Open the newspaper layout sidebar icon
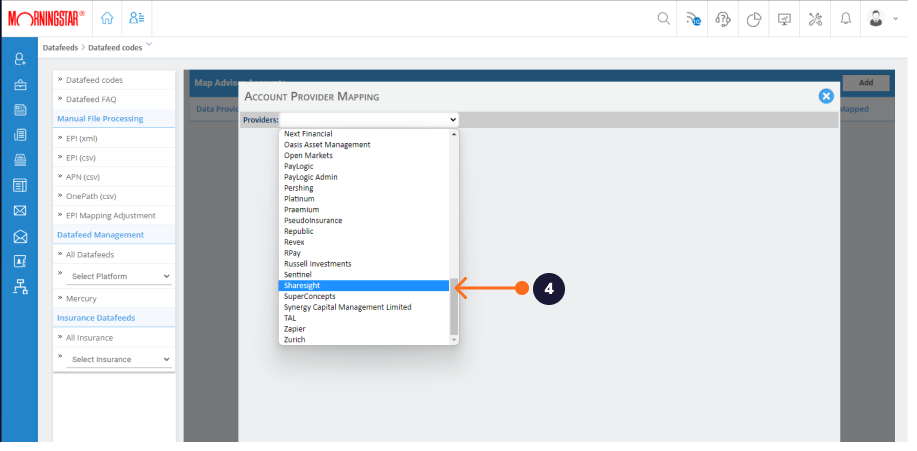Viewport: 917px width, 451px height. pyautogui.click(x=20, y=185)
